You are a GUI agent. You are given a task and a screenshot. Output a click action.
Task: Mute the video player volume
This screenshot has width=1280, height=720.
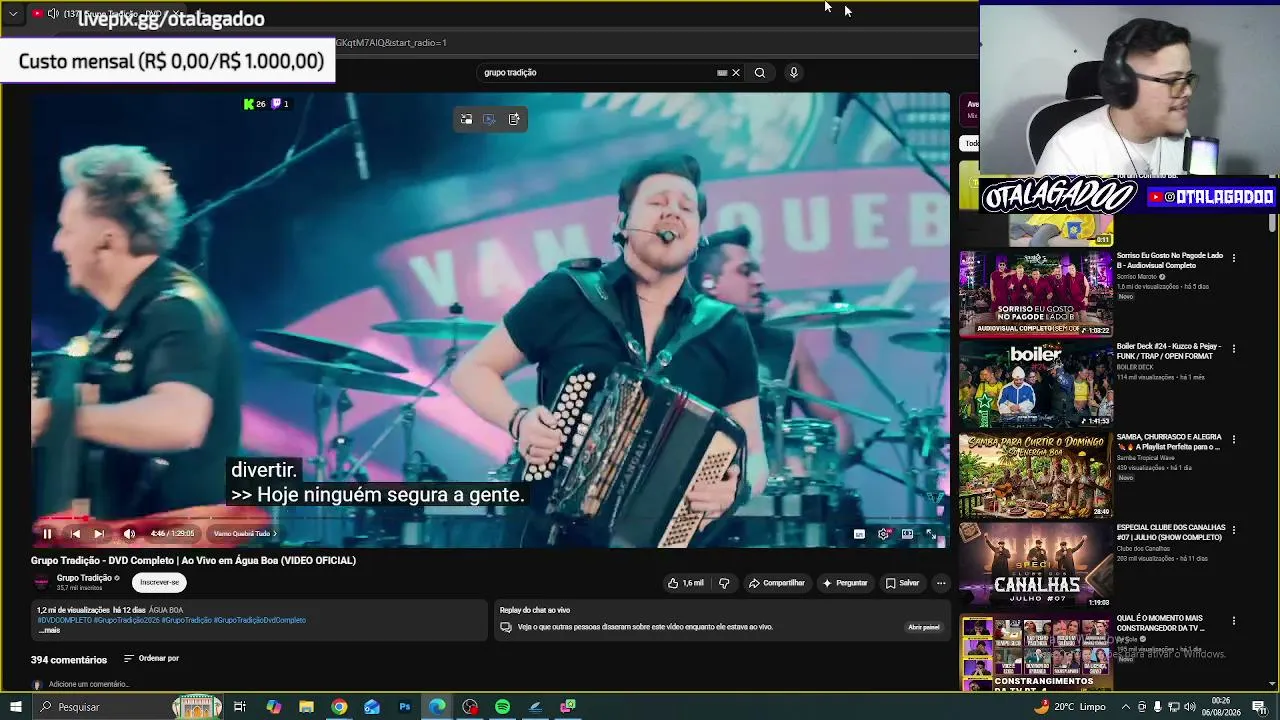point(129,534)
